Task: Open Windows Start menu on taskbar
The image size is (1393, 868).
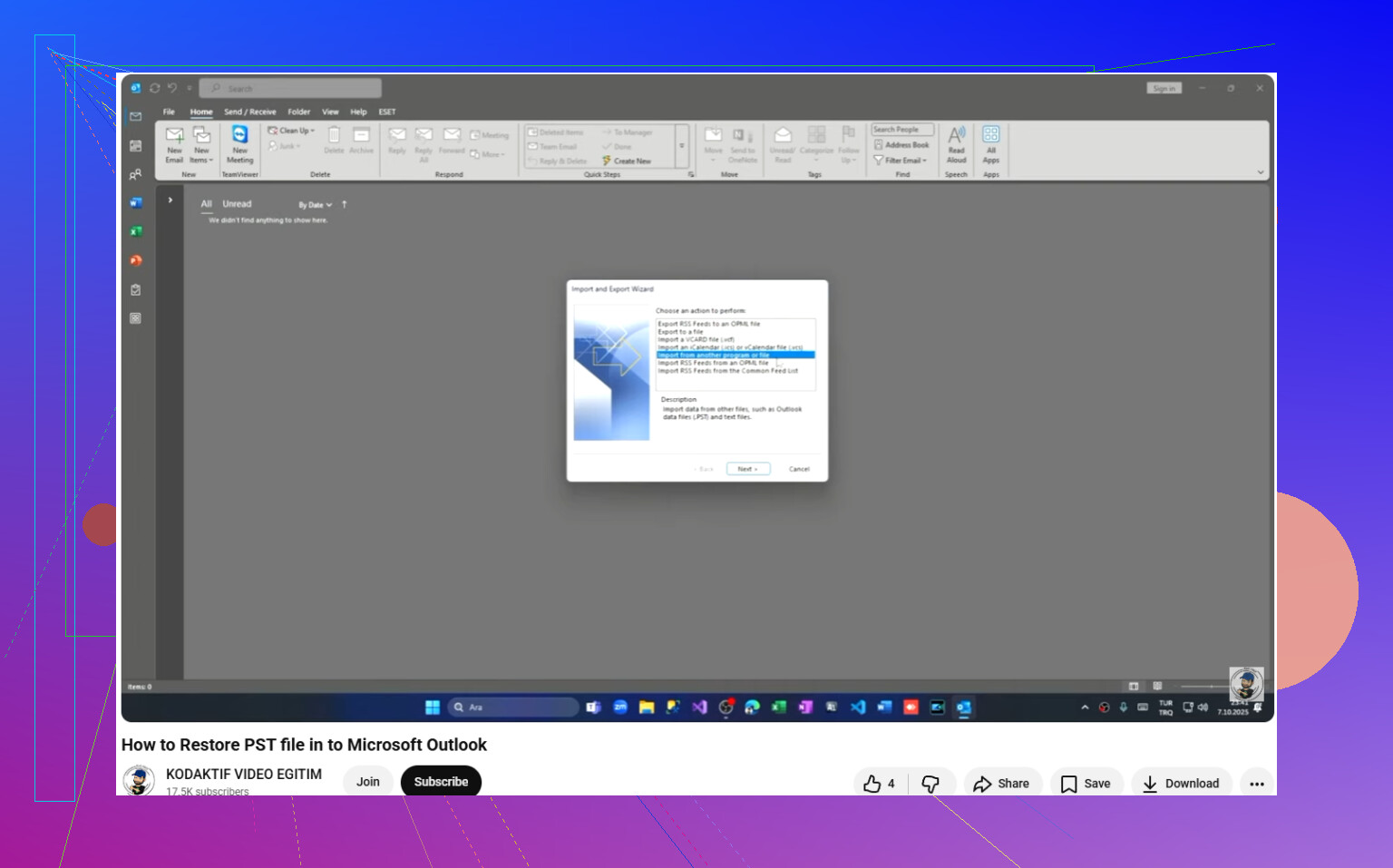Action: coord(433,707)
